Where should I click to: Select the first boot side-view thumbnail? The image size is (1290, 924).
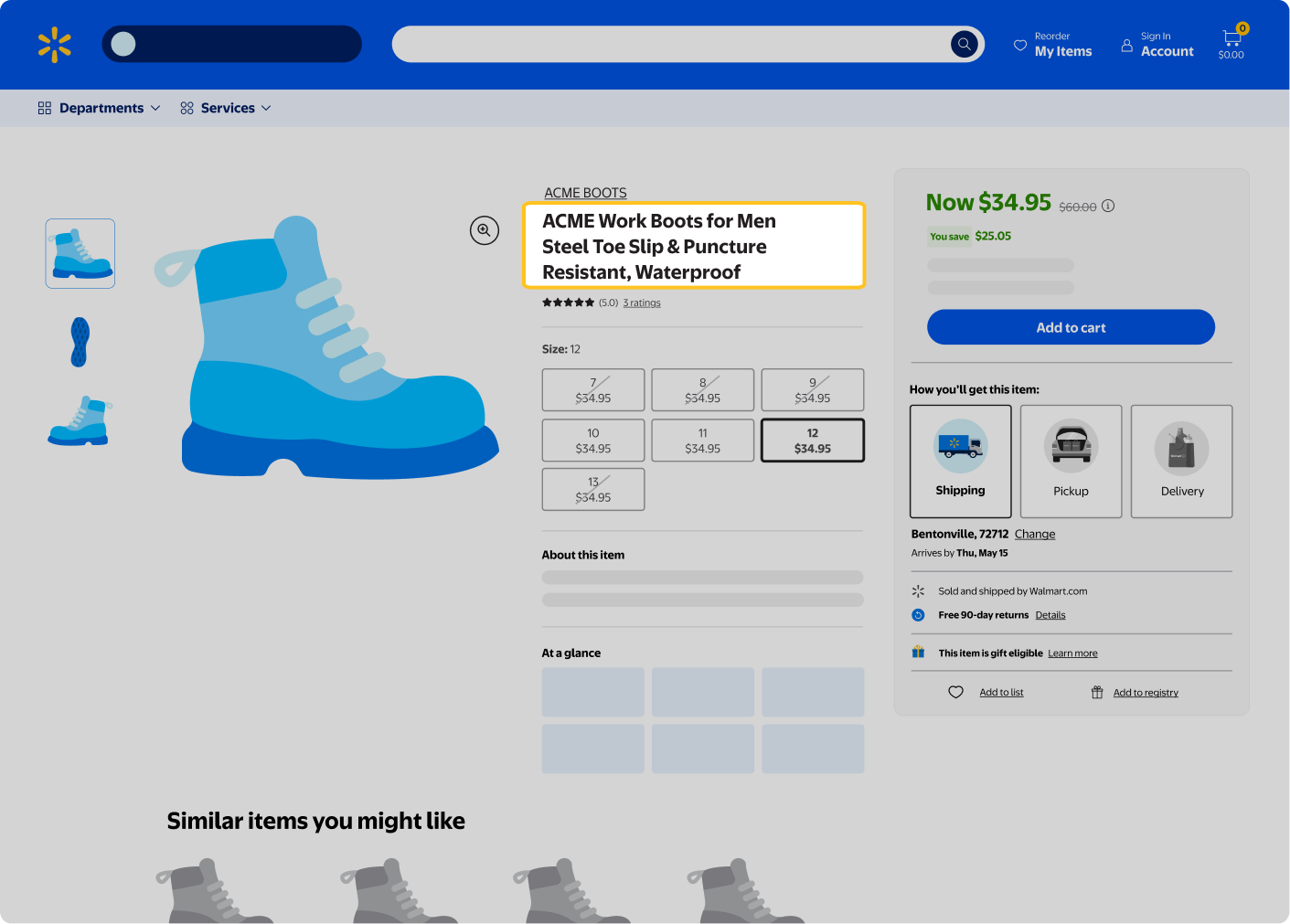pyautogui.click(x=80, y=253)
